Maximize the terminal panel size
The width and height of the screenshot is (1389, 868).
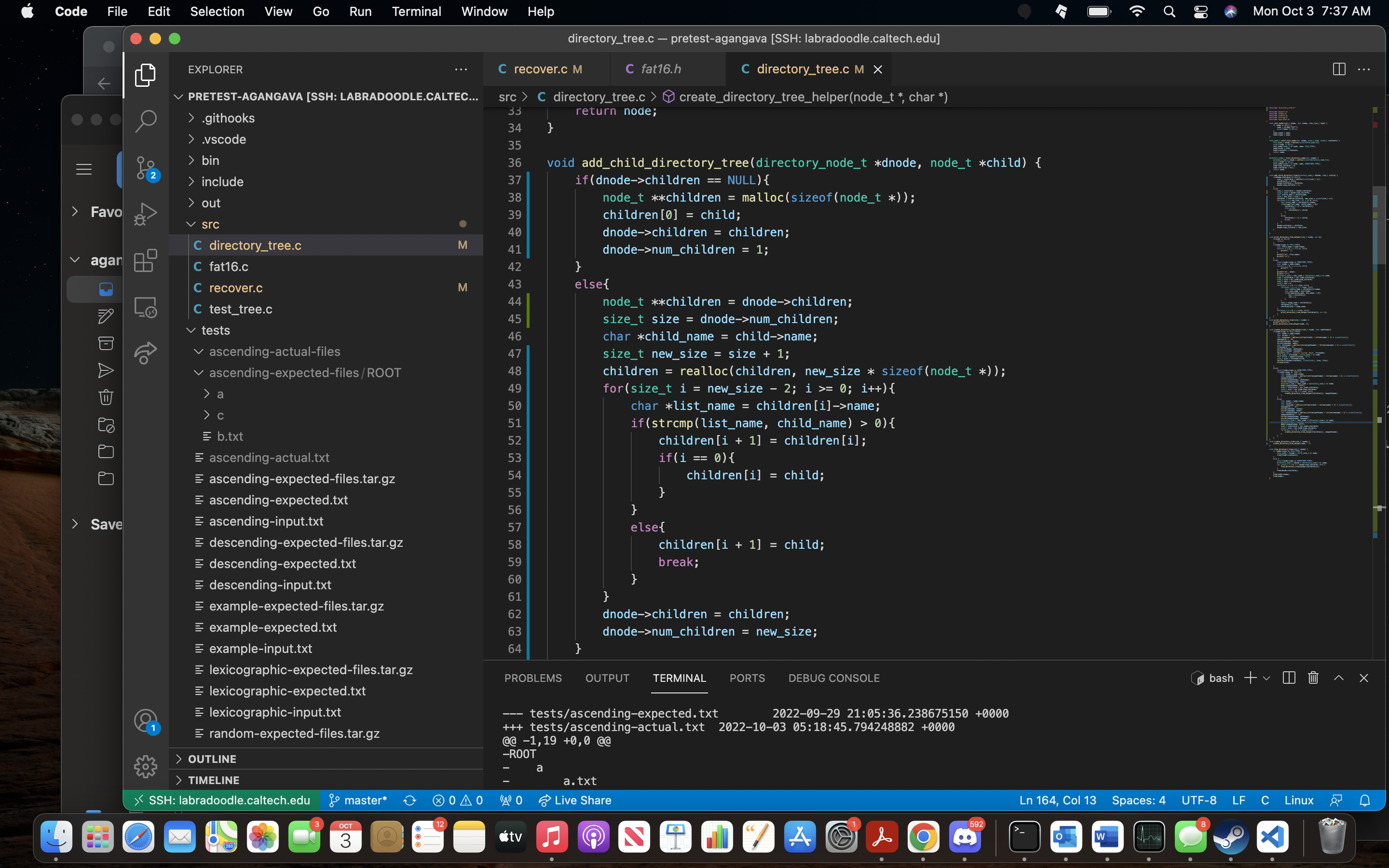pyautogui.click(x=1338, y=678)
